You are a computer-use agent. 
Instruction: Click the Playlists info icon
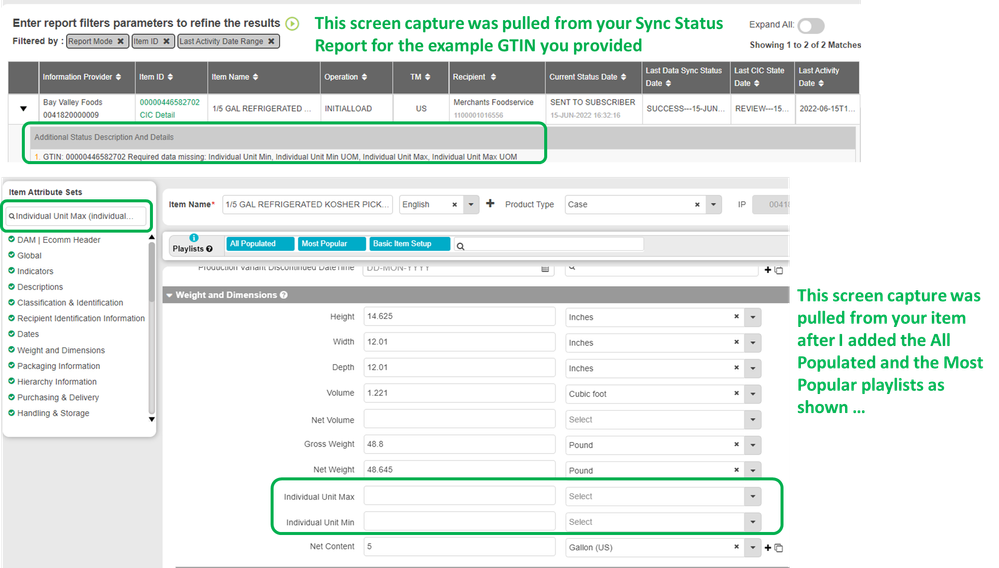point(194,238)
